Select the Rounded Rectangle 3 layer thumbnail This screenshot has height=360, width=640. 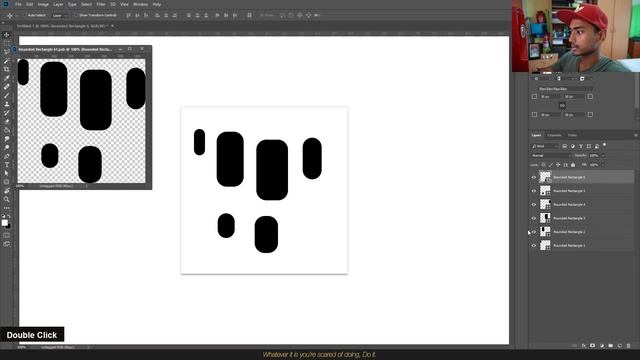[x=545, y=218]
